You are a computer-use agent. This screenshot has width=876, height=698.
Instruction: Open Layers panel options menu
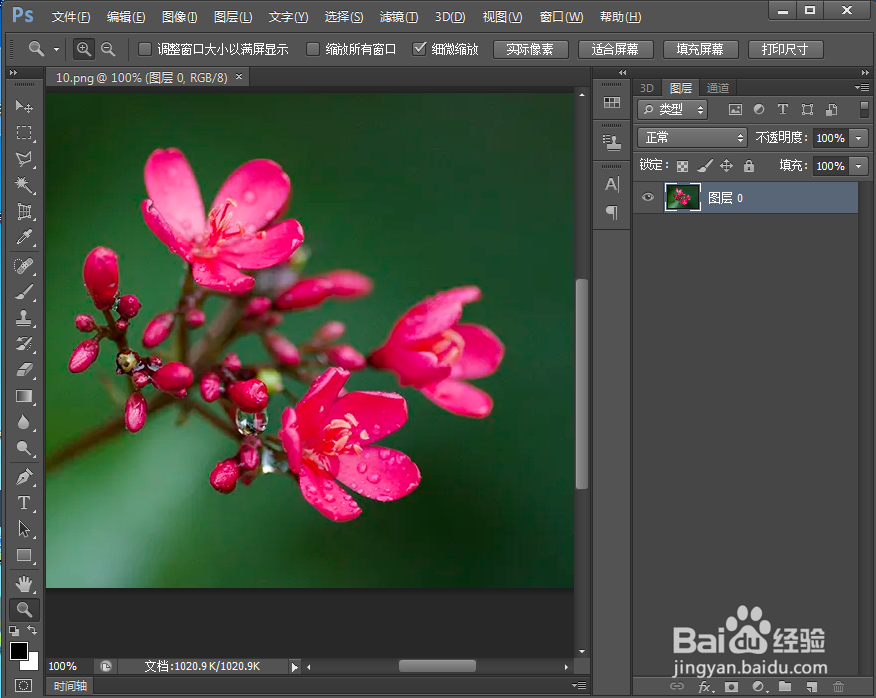pos(862,87)
